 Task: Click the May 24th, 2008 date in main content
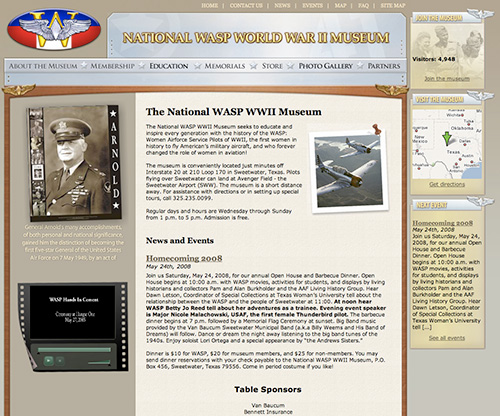click(168, 266)
